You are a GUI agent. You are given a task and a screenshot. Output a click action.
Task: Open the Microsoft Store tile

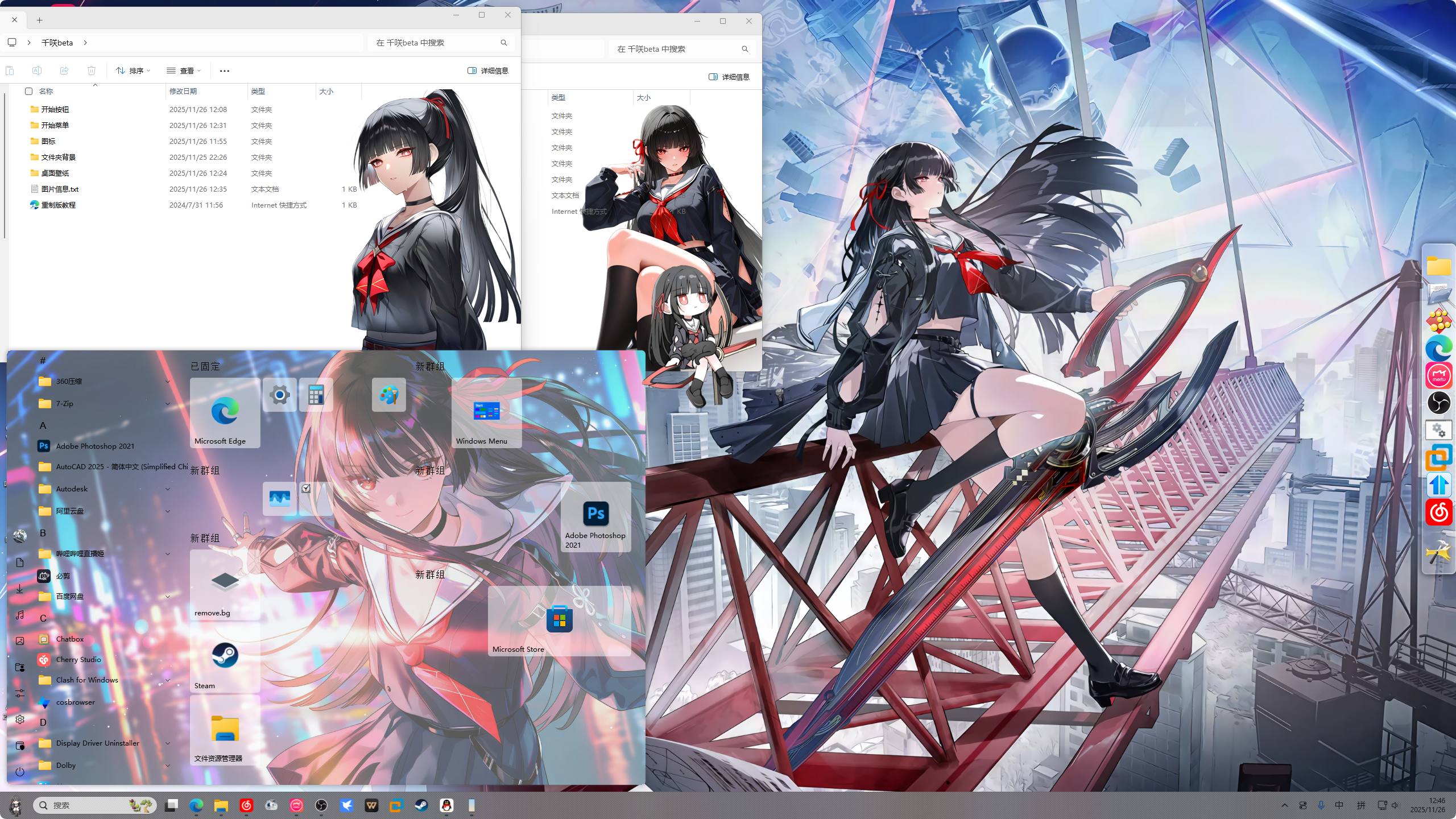pos(559,620)
